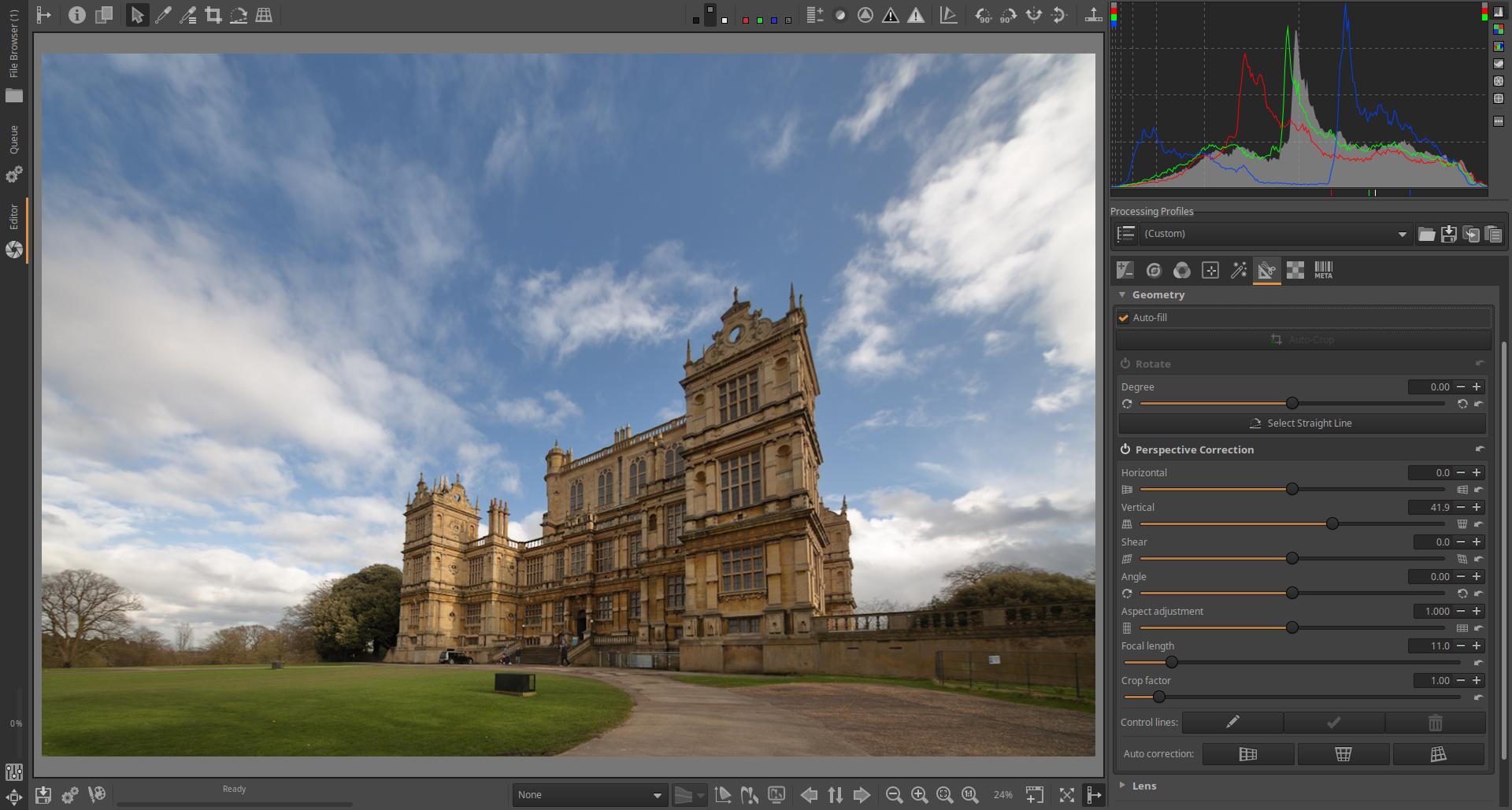Image resolution: width=1512 pixels, height=810 pixels.
Task: Adjust the Vertical perspective slider
Action: tap(1332, 524)
